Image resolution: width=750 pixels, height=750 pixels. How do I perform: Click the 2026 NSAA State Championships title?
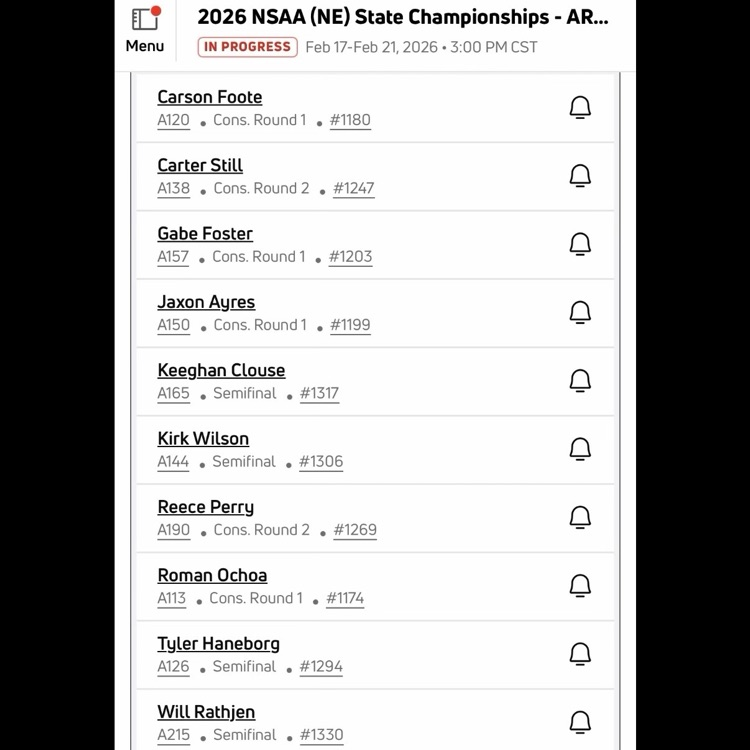tap(402, 17)
